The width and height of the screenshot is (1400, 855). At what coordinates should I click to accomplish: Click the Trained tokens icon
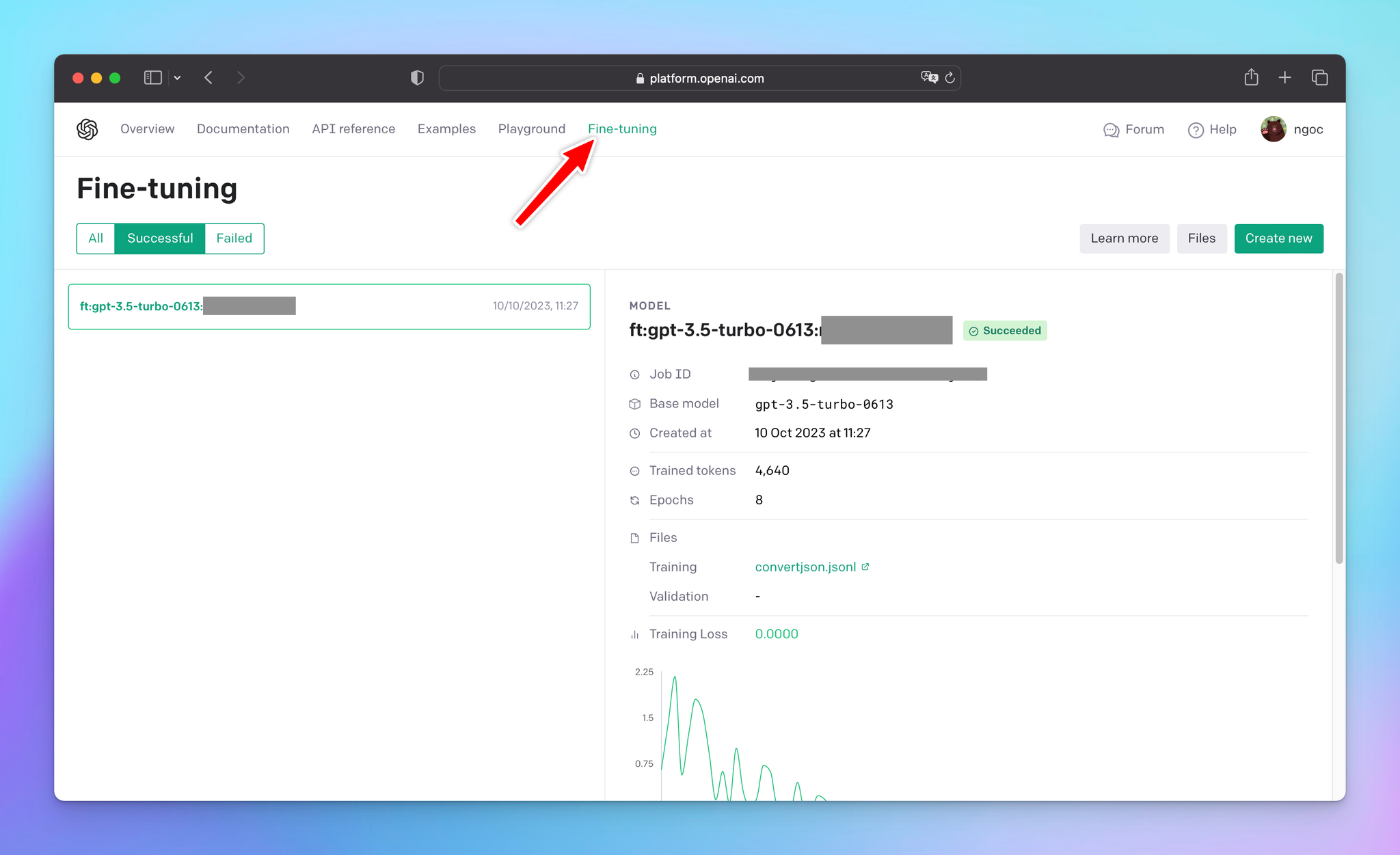tap(634, 471)
